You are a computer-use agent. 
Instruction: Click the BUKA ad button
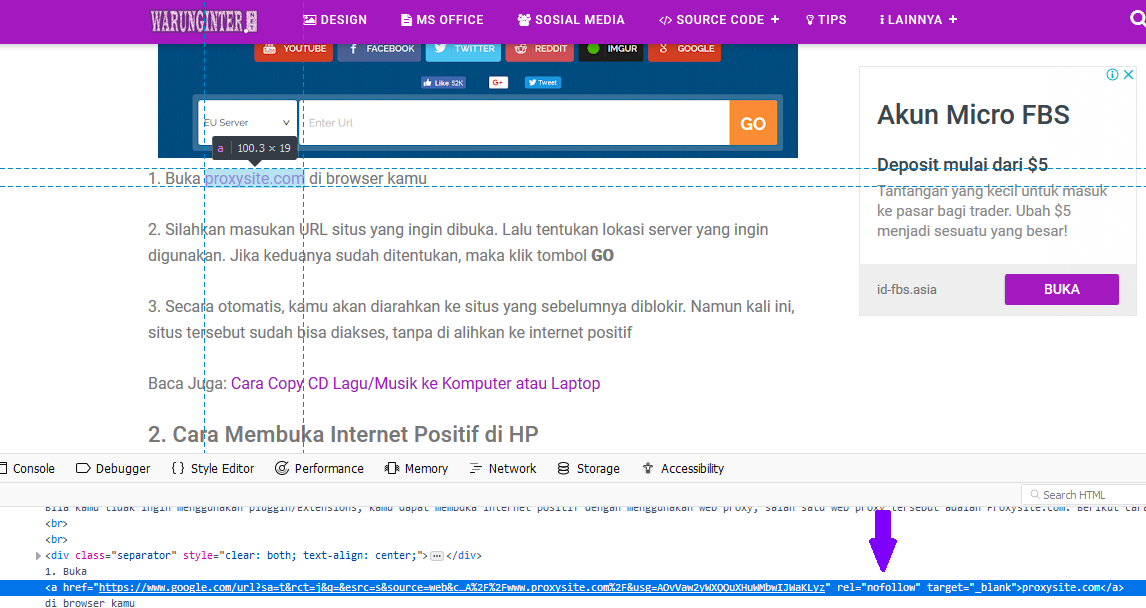point(1061,289)
